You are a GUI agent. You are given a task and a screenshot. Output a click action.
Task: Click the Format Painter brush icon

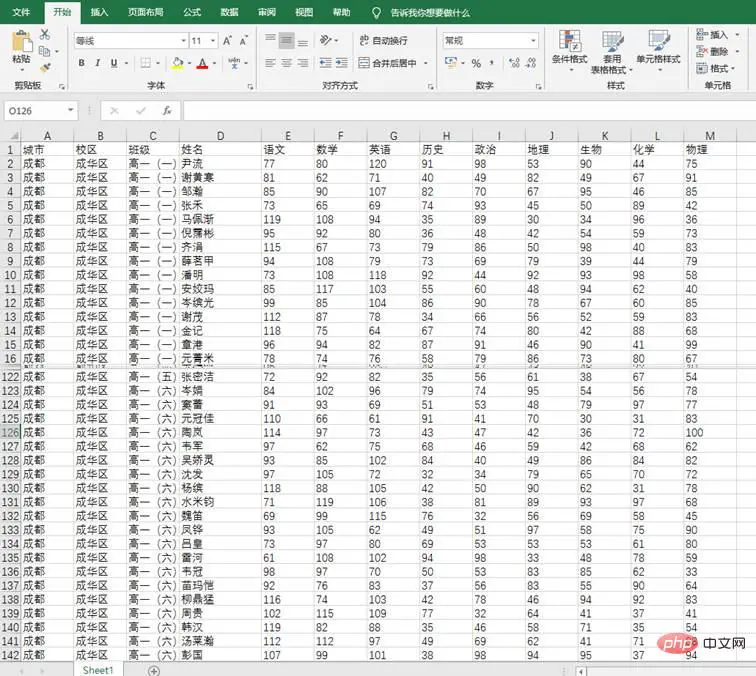click(45, 68)
